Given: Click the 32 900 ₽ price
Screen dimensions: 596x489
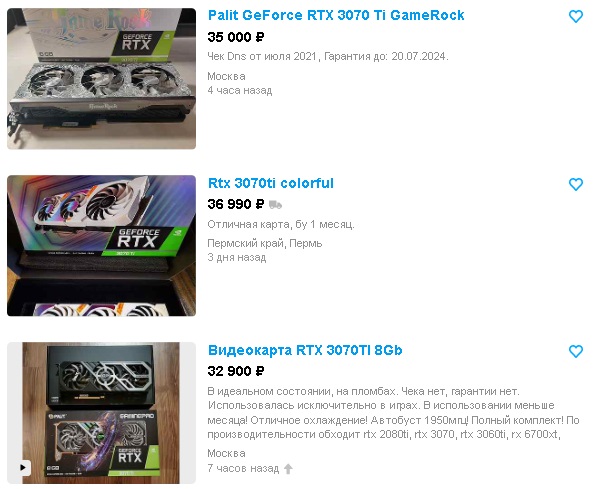Looking at the screenshot, I should 236,371.
